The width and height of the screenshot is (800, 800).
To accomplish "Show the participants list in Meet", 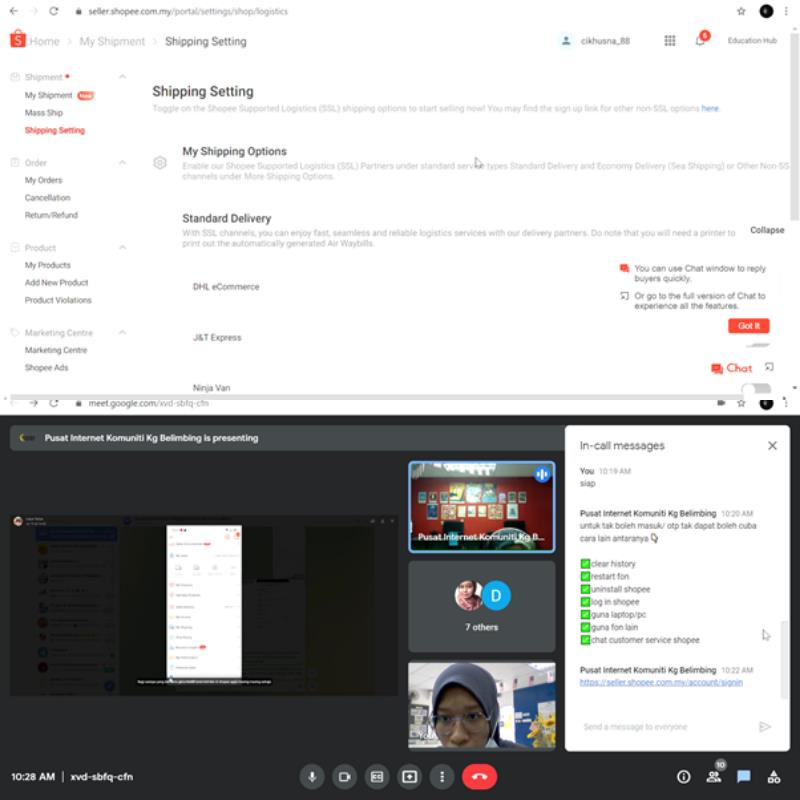I will pos(714,776).
